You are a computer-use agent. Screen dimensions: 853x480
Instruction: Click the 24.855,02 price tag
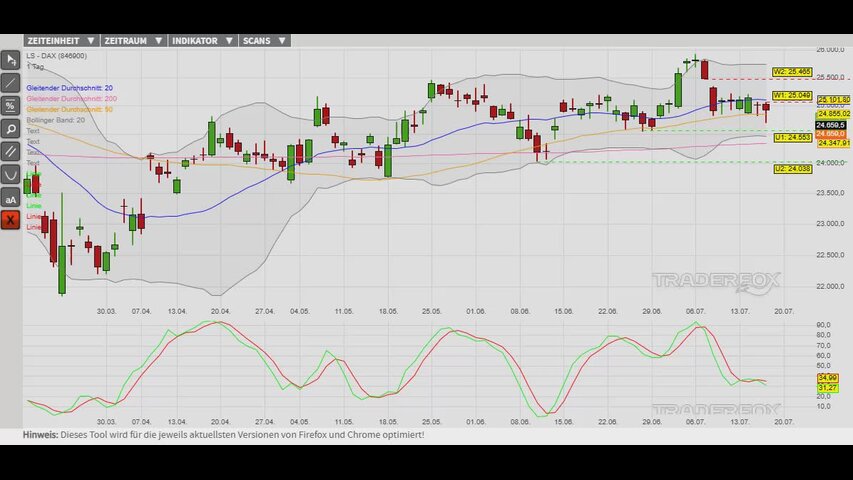pos(833,114)
